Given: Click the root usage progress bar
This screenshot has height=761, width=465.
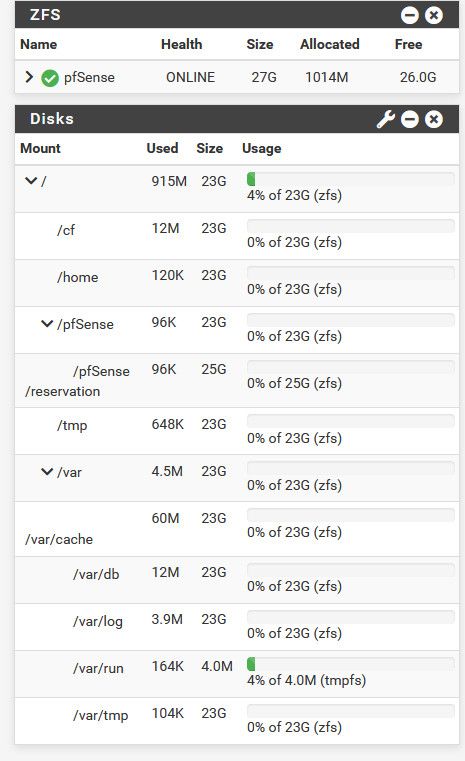Looking at the screenshot, I should tap(350, 179).
